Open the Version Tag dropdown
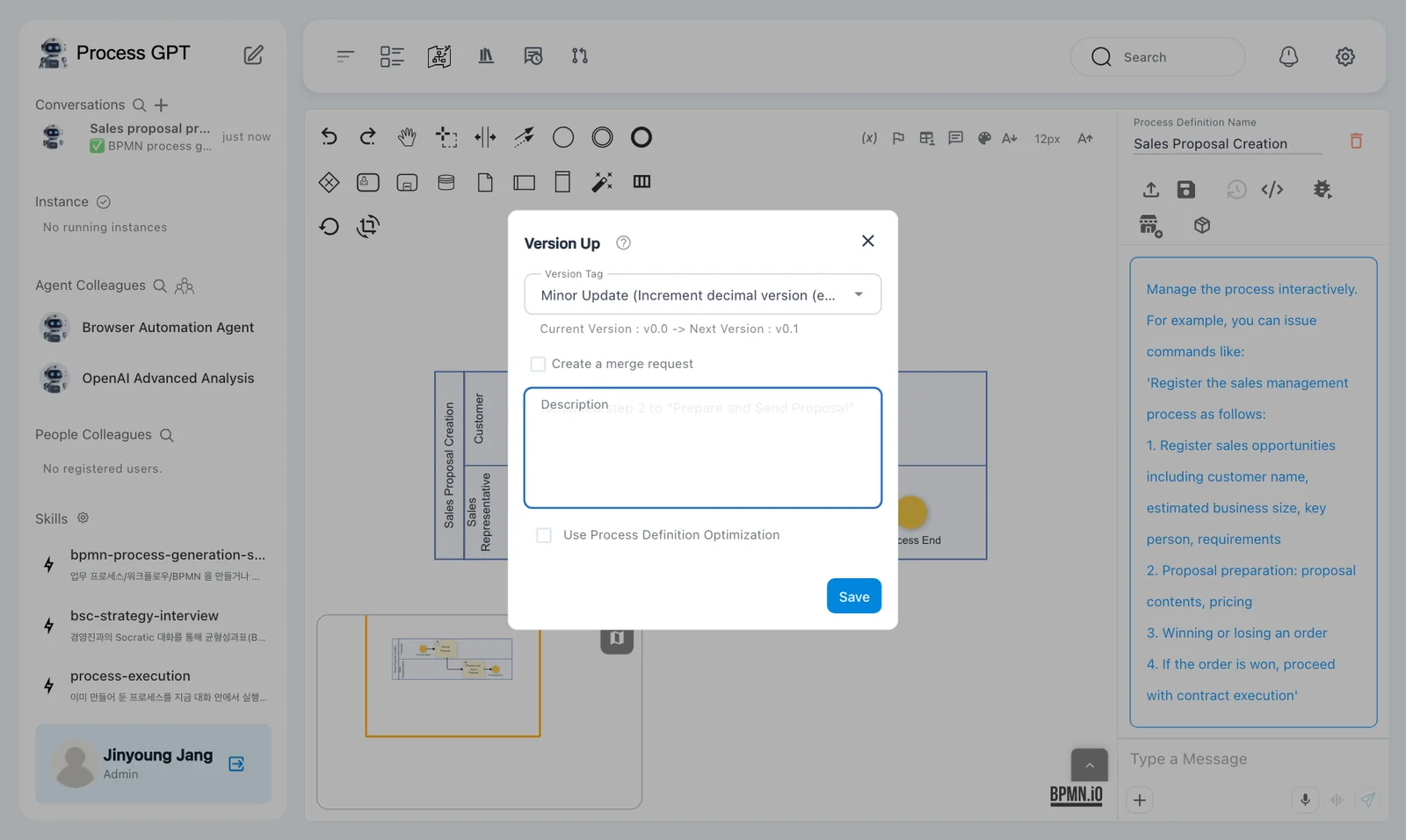Screen dimensions: 1406x840 703,294
